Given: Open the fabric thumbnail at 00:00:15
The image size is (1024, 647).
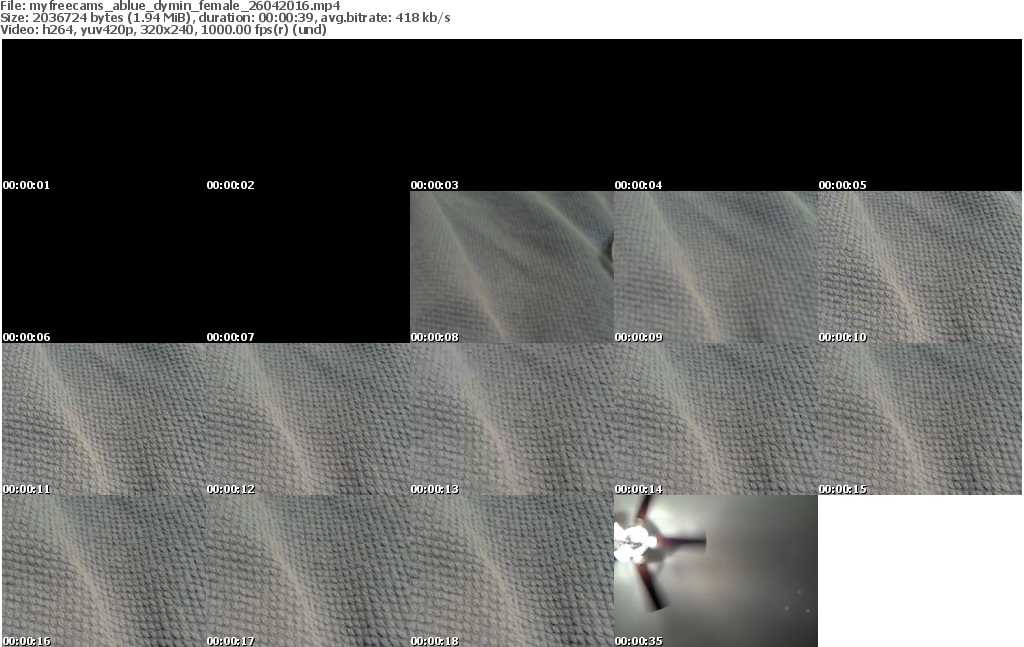Looking at the screenshot, I should tap(920, 419).
